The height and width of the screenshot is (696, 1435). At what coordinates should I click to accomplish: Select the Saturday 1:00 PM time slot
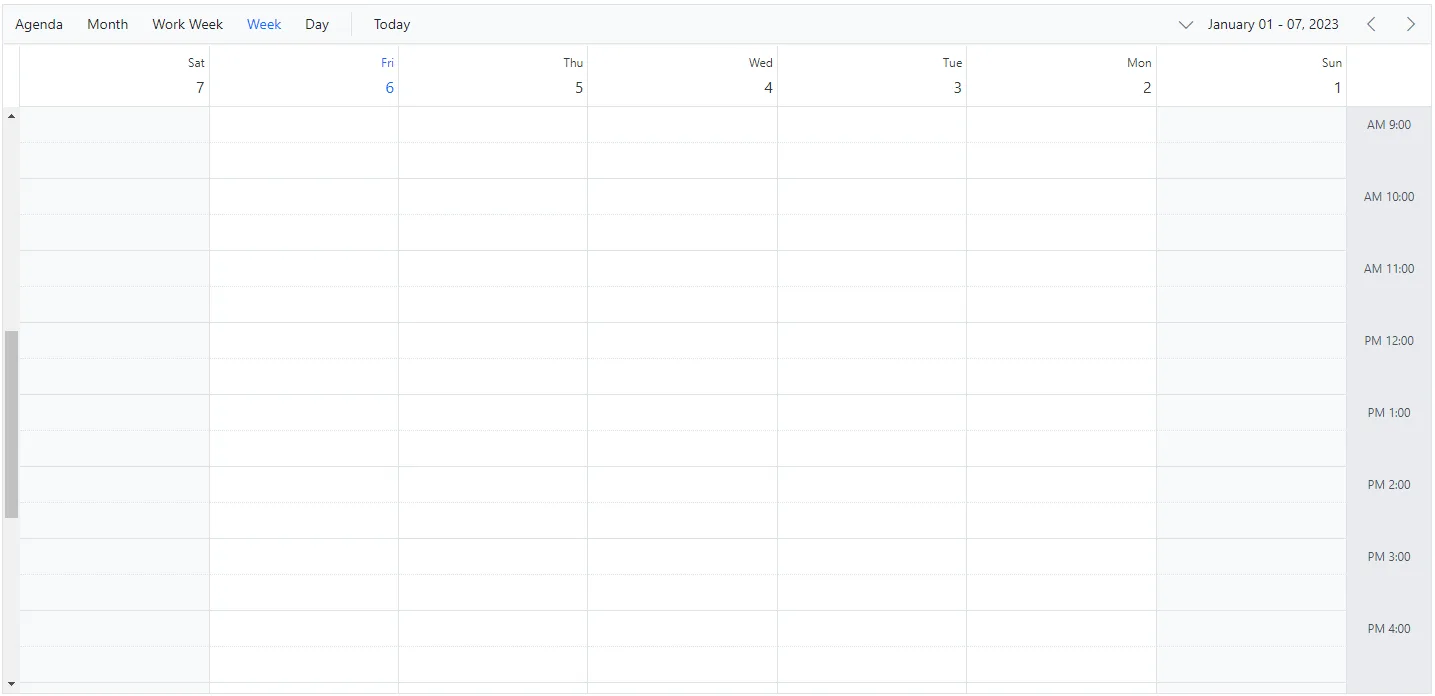(114, 413)
